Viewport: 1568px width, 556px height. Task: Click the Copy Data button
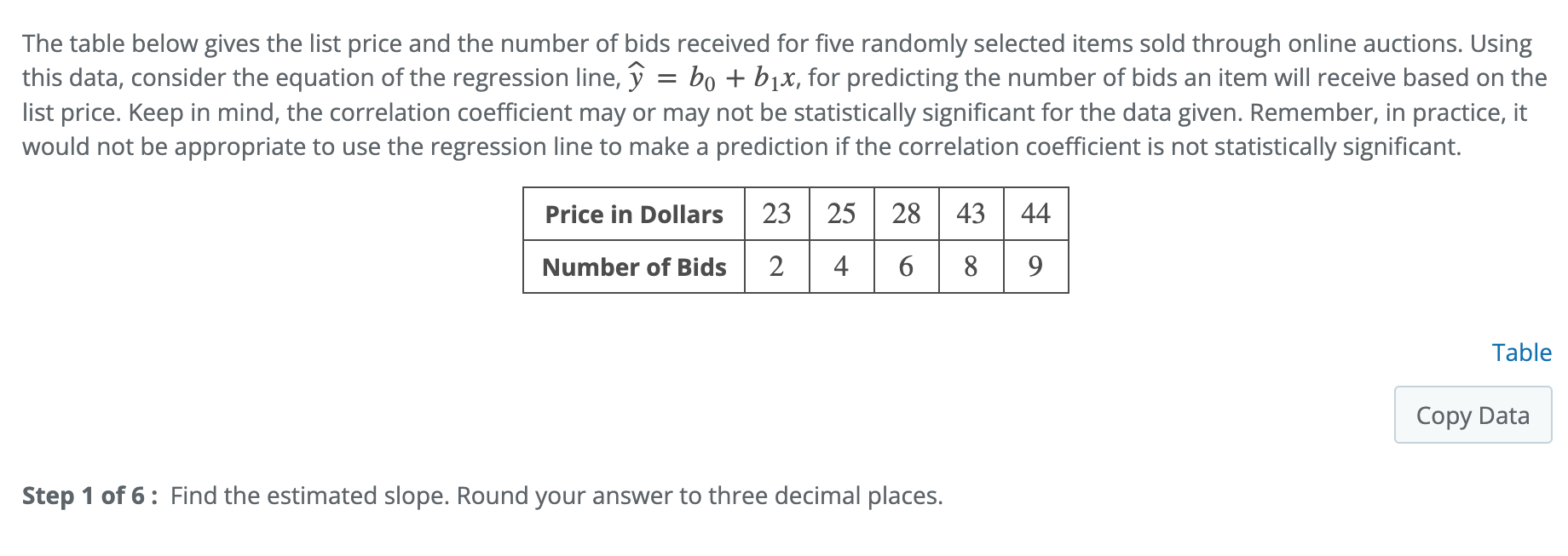[1472, 416]
